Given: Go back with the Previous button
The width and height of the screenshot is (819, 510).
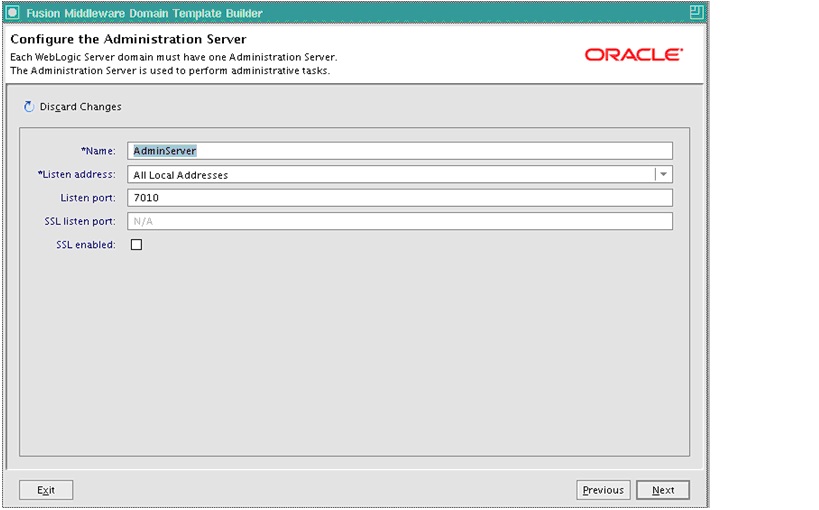Looking at the screenshot, I should click(x=603, y=490).
